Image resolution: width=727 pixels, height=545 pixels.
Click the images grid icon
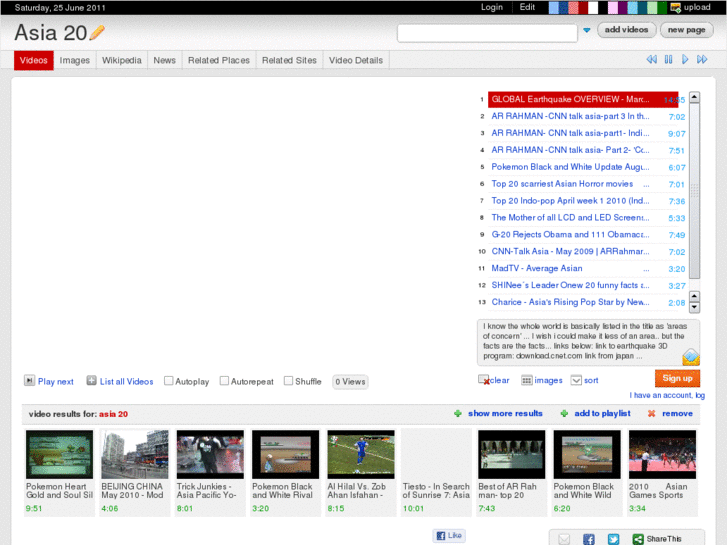[x=526, y=380]
